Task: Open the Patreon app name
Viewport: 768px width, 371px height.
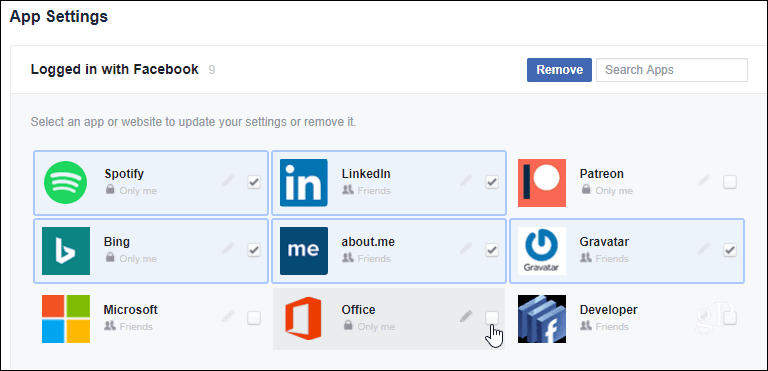Action: [x=601, y=174]
